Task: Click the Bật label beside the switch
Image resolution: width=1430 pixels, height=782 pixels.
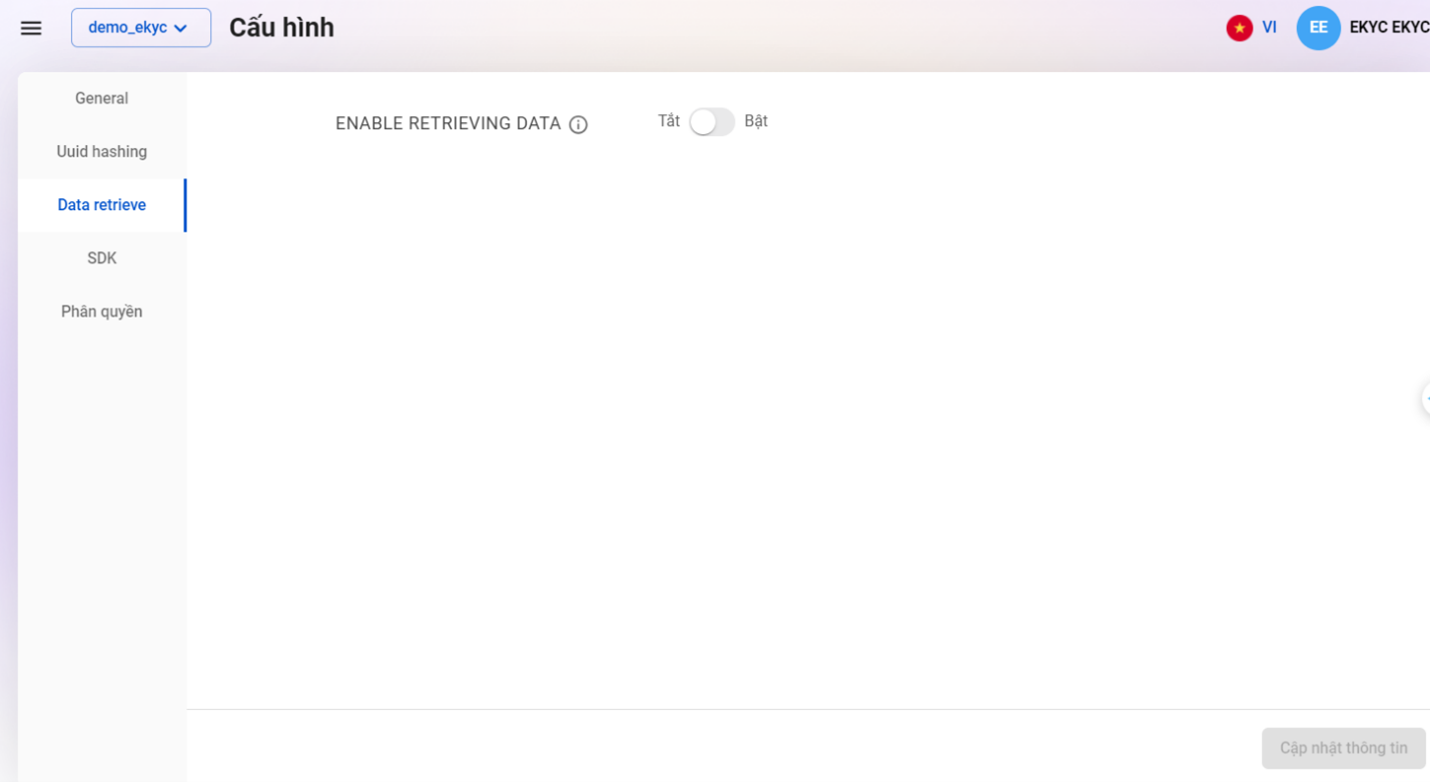Action: [756, 121]
